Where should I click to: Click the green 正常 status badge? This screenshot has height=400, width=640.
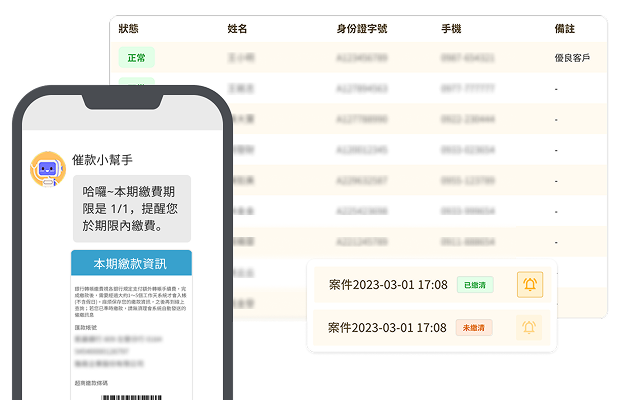click(135, 58)
